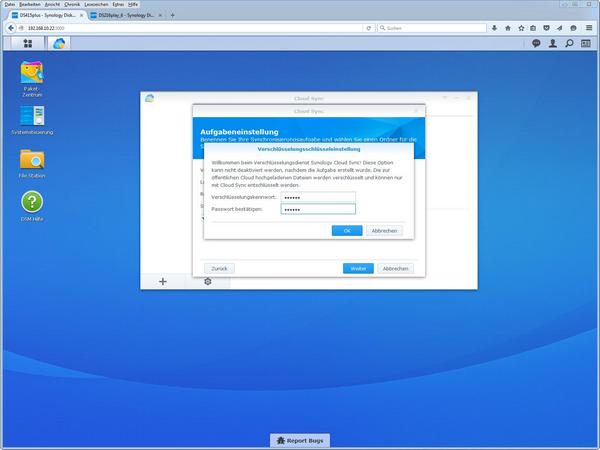600x450 pixels.
Task: Click the Pocket icon in Firefox toolbar
Action: pyautogui.click(x=546, y=28)
